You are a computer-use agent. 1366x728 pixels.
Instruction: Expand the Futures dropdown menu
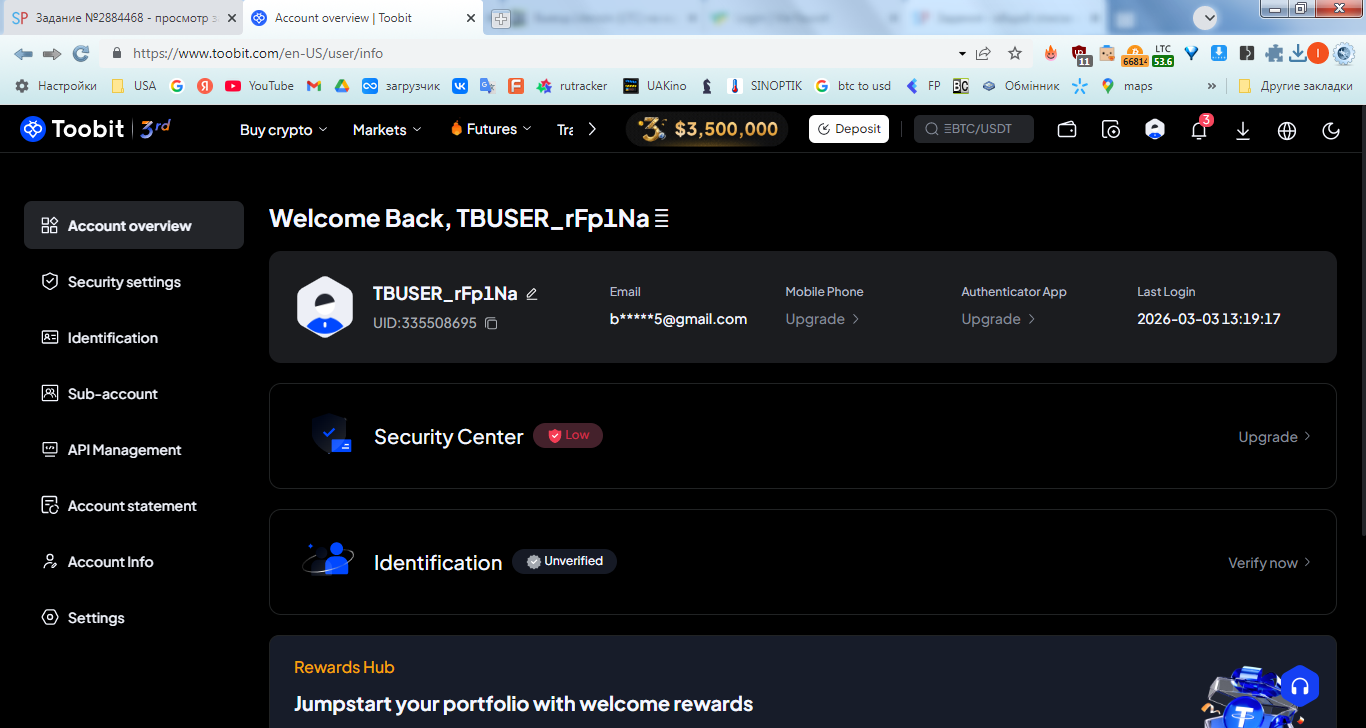[x=491, y=129]
